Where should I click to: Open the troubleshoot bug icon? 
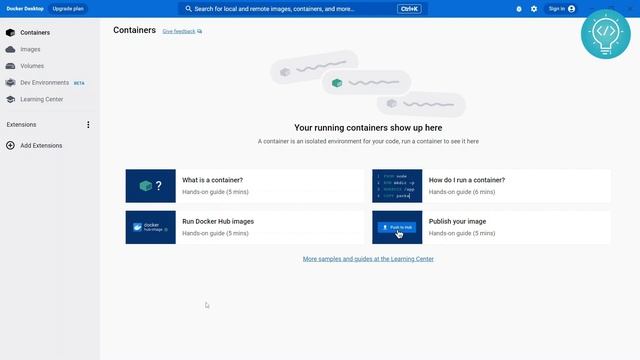click(x=519, y=9)
